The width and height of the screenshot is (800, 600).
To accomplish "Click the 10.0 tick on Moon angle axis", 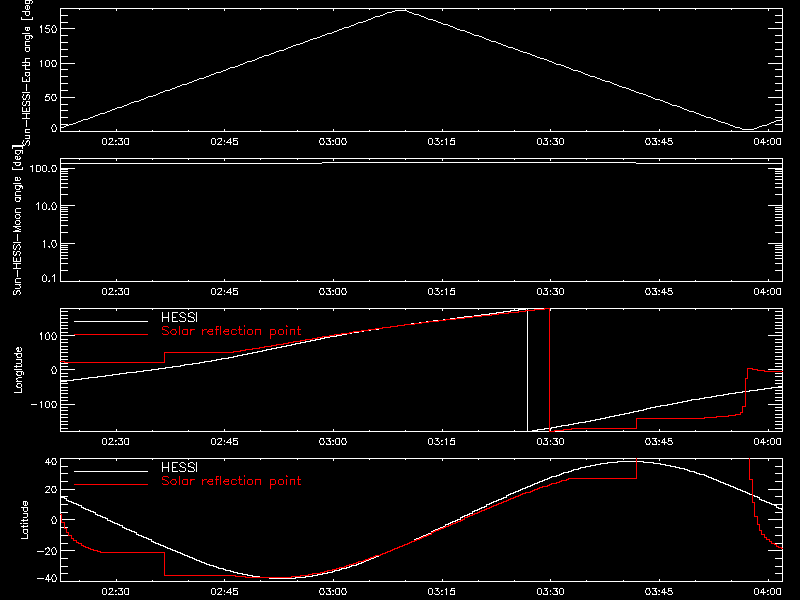I will pos(46,207).
